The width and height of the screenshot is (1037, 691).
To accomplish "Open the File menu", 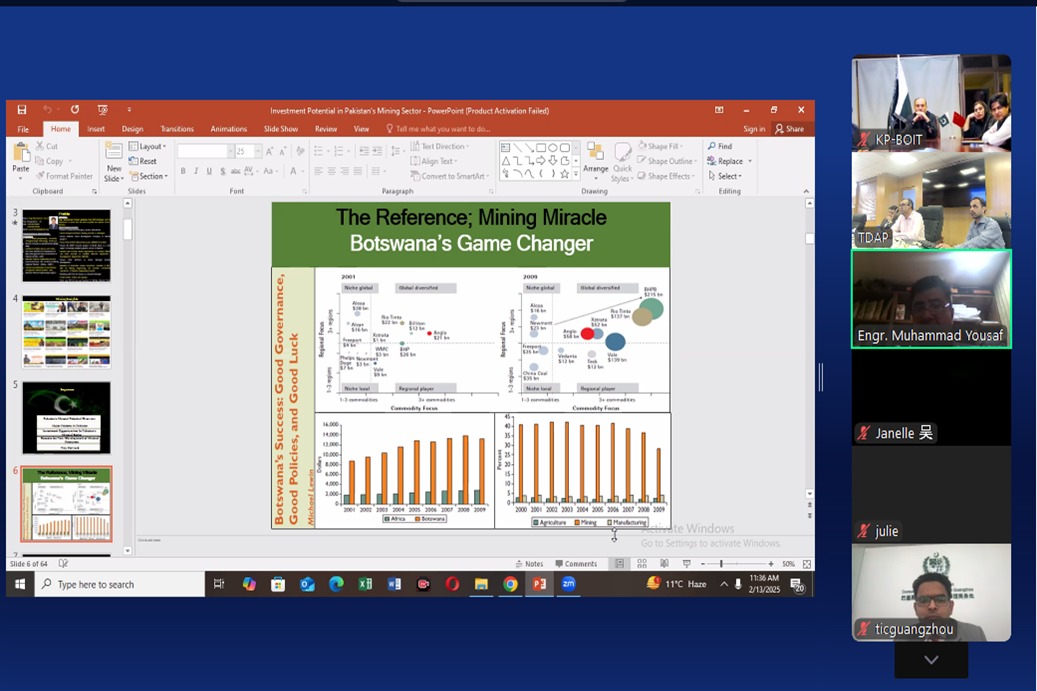I will (23, 129).
